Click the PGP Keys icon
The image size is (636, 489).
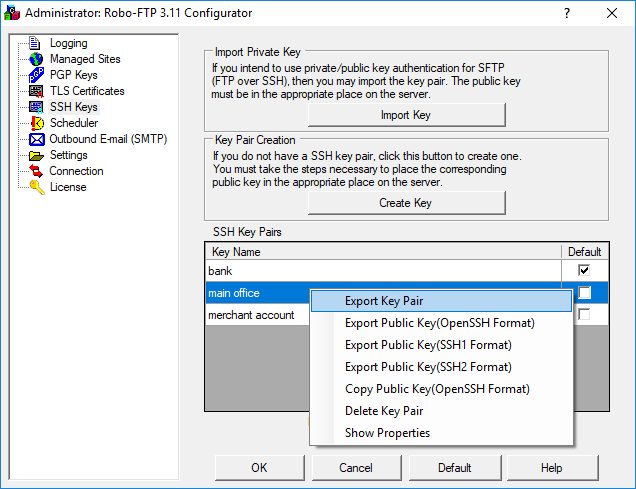pos(36,75)
